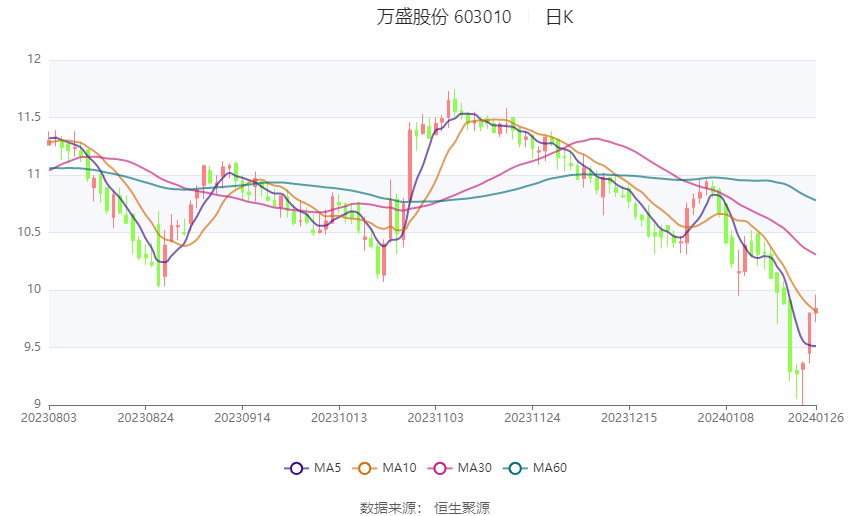
Task: Click the MA60 teal legend marker
Action: [x=515, y=468]
